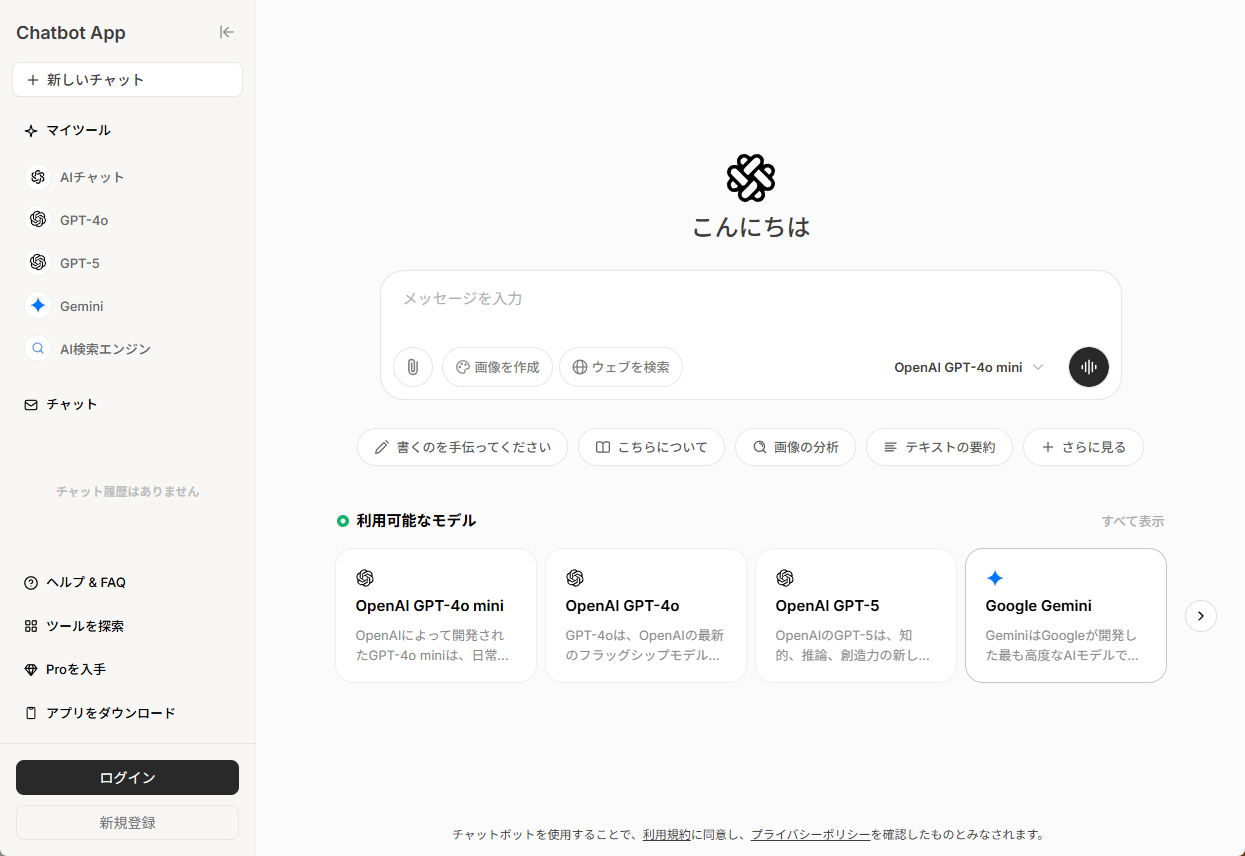The height and width of the screenshot is (856, 1245).
Task: Open GPT-5 from the sidebar tools
Action: [127, 262]
